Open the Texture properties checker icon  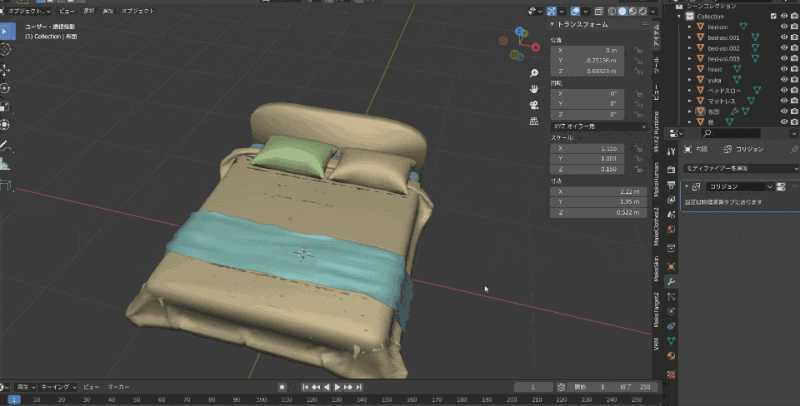(x=671, y=374)
